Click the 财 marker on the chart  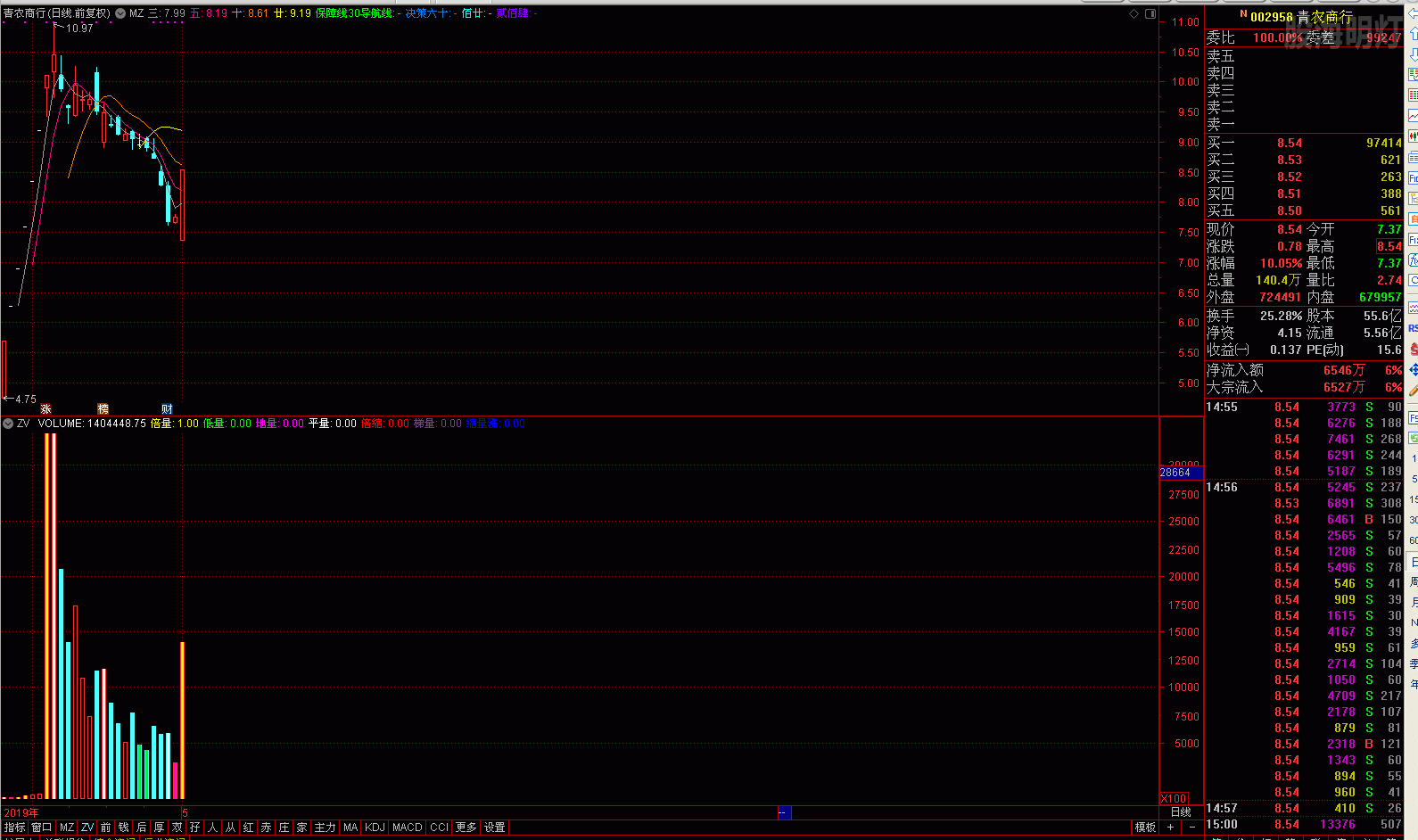tap(167, 408)
